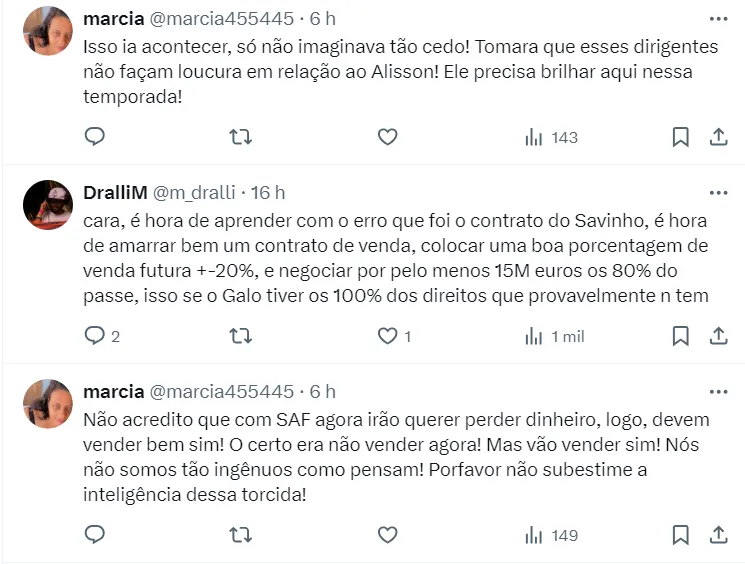Like marcia's first tweet about Alisson
The width and height of the screenshot is (745, 564).
tap(387, 137)
